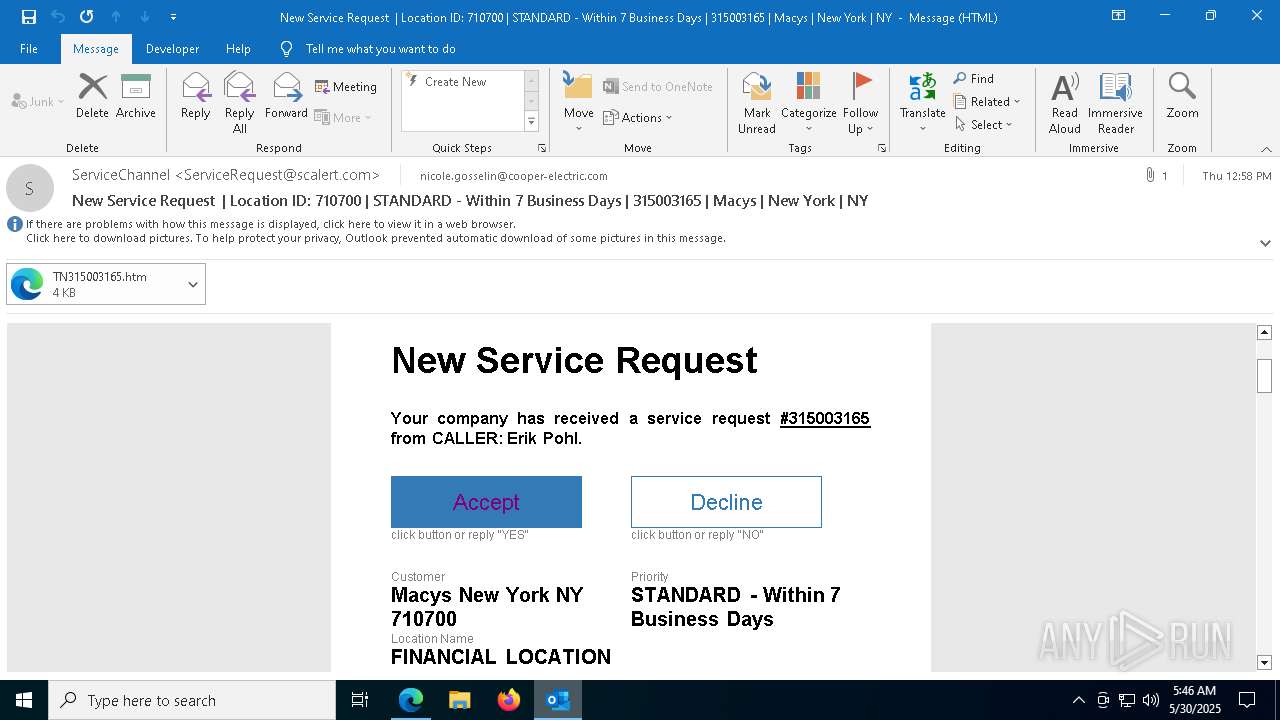Open the Select dropdown

click(984, 125)
